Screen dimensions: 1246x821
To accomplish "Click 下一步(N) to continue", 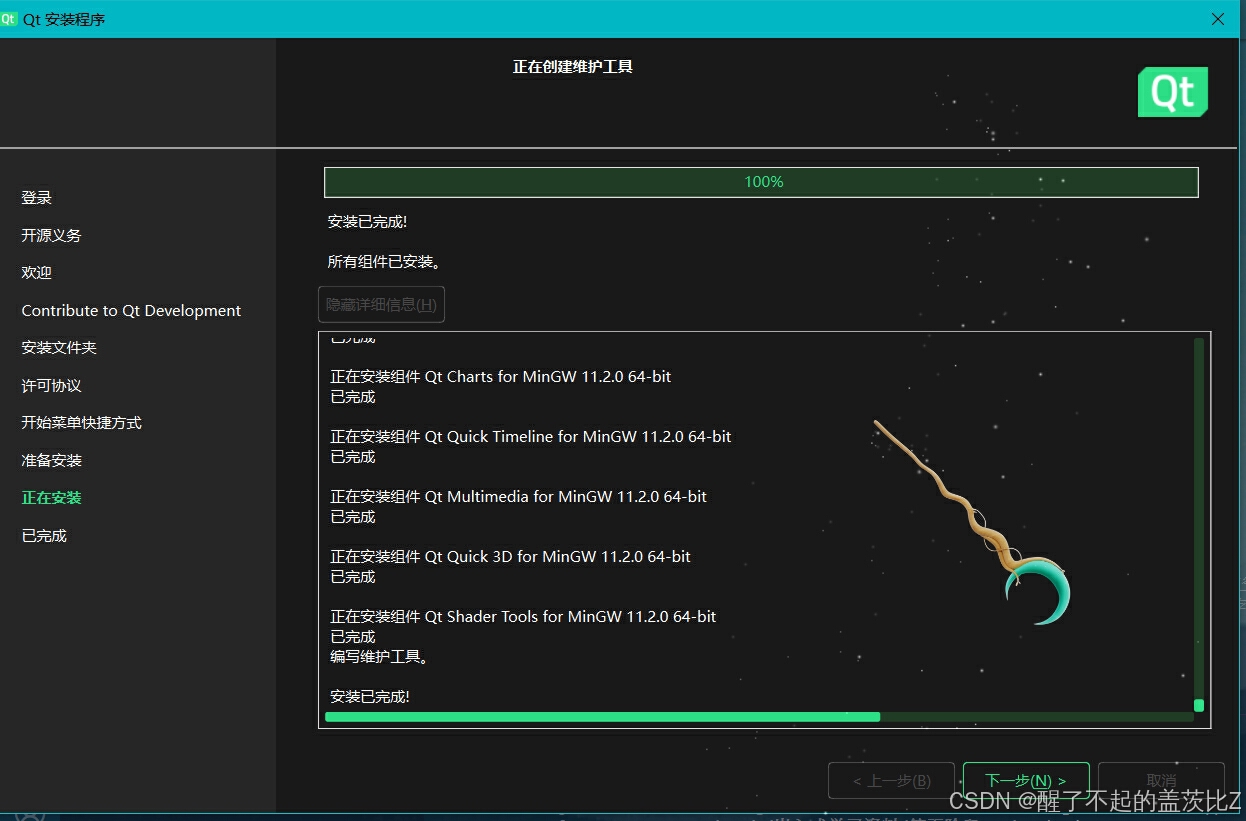I will click(1026, 780).
